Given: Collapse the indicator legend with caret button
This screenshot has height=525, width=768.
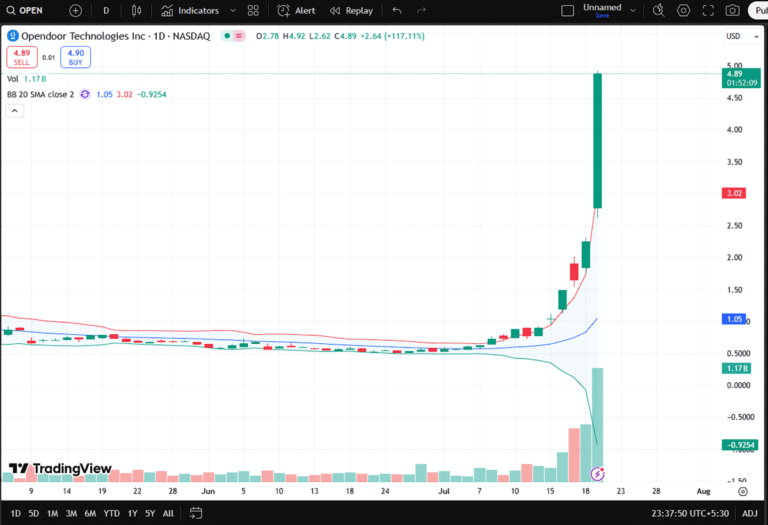Looking at the screenshot, I should (15, 111).
